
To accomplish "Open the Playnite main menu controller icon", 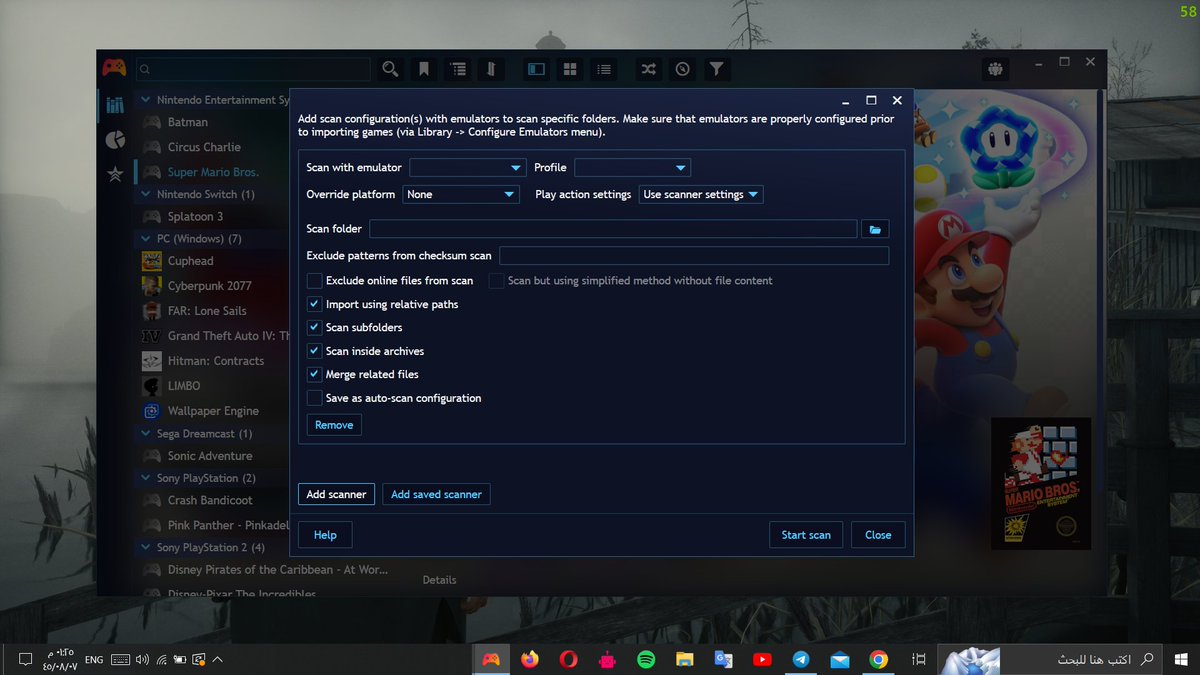I will [x=114, y=68].
